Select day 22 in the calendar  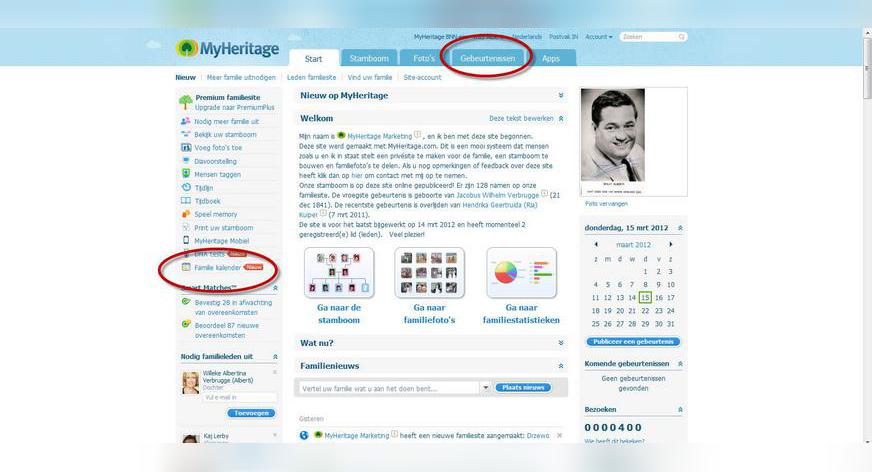[645, 311]
